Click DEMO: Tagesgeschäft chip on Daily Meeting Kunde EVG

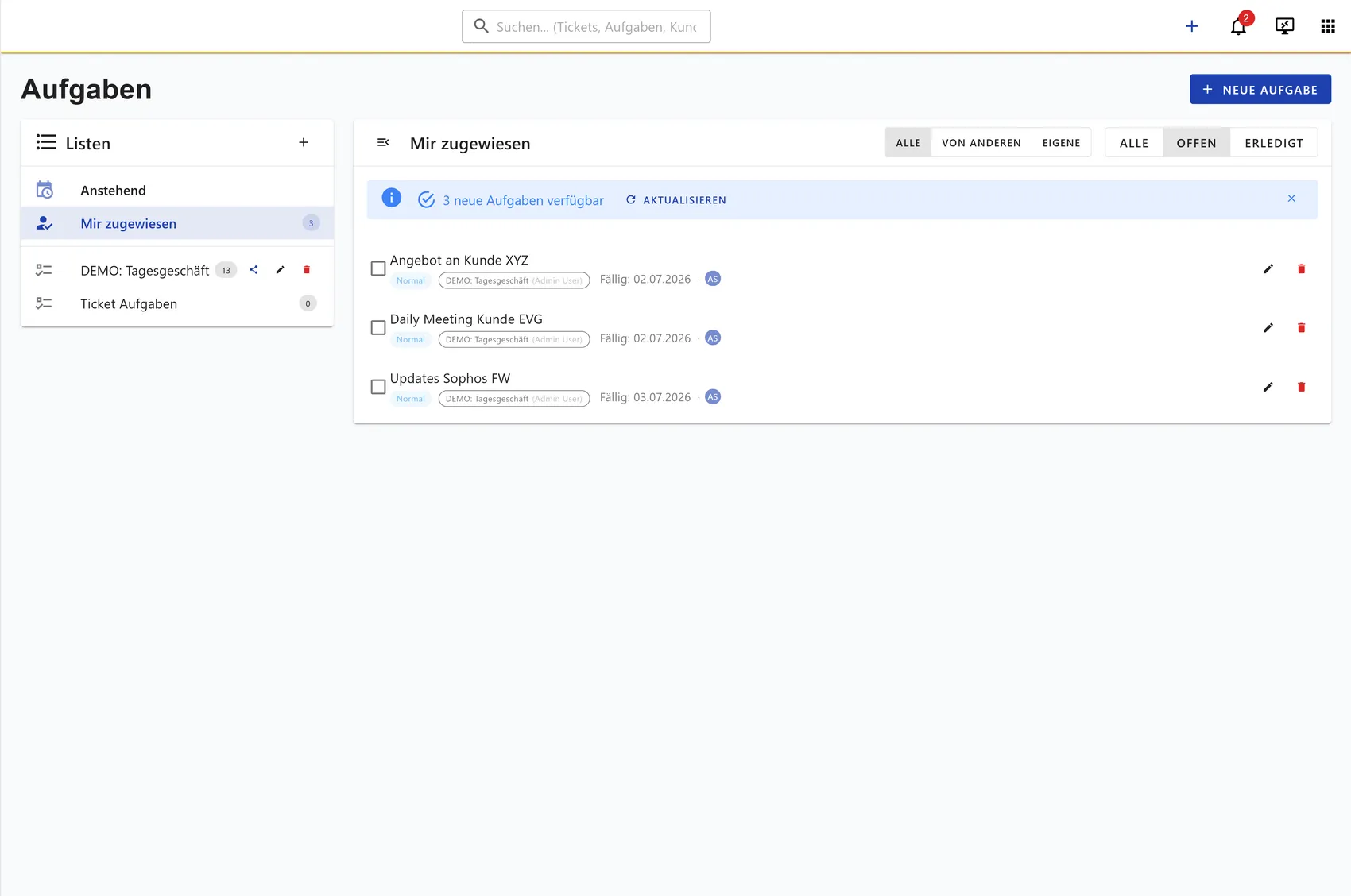pos(514,339)
